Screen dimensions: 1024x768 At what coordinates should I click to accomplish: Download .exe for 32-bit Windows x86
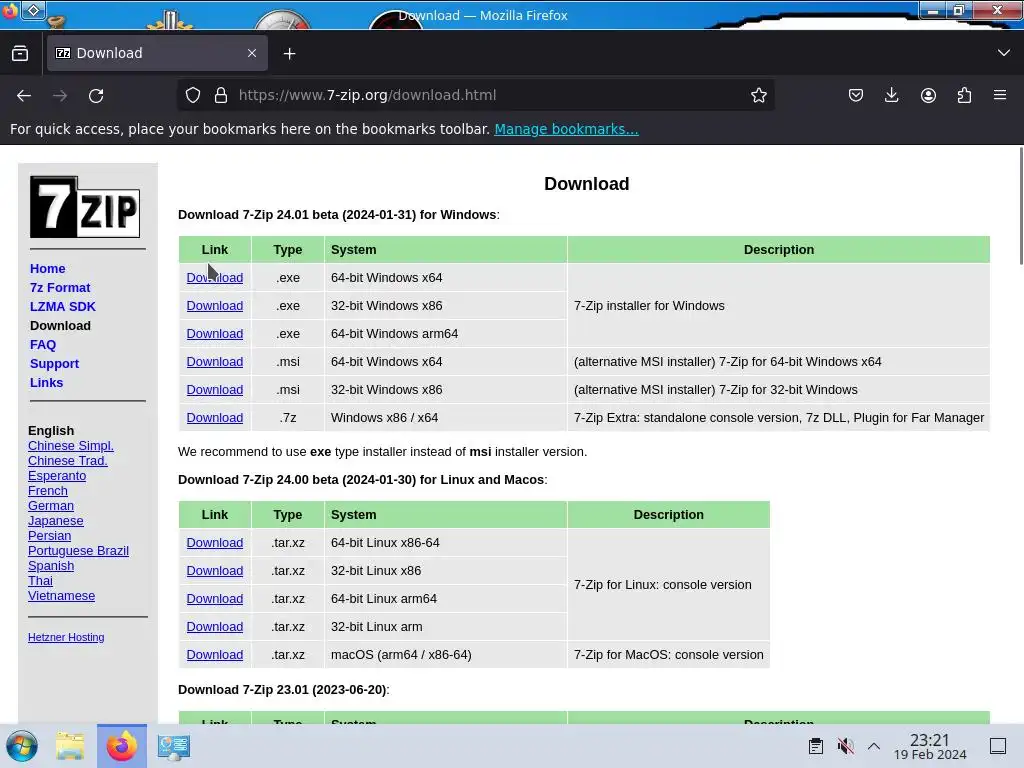[x=215, y=306]
